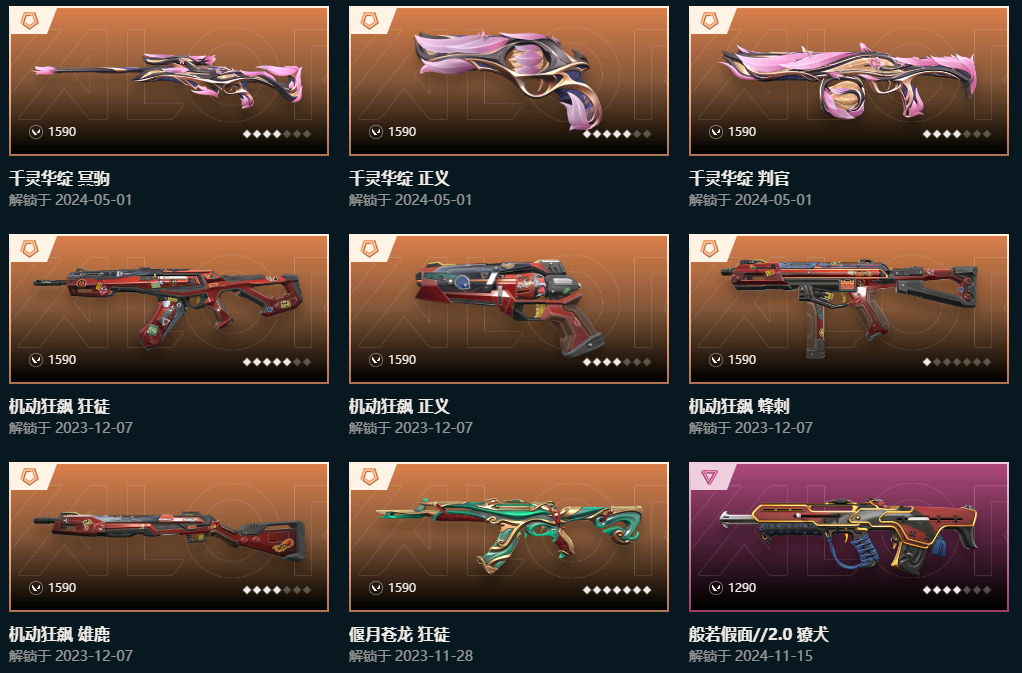Viewport: 1022px width, 673px height.
Task: Open the 千灵华绽 判官 skin image
Action: pos(849,81)
